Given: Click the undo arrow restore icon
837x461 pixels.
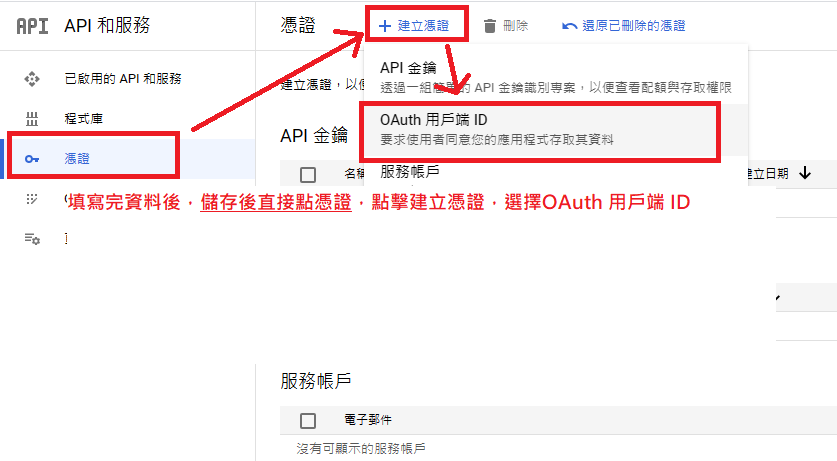Looking at the screenshot, I should 570,26.
